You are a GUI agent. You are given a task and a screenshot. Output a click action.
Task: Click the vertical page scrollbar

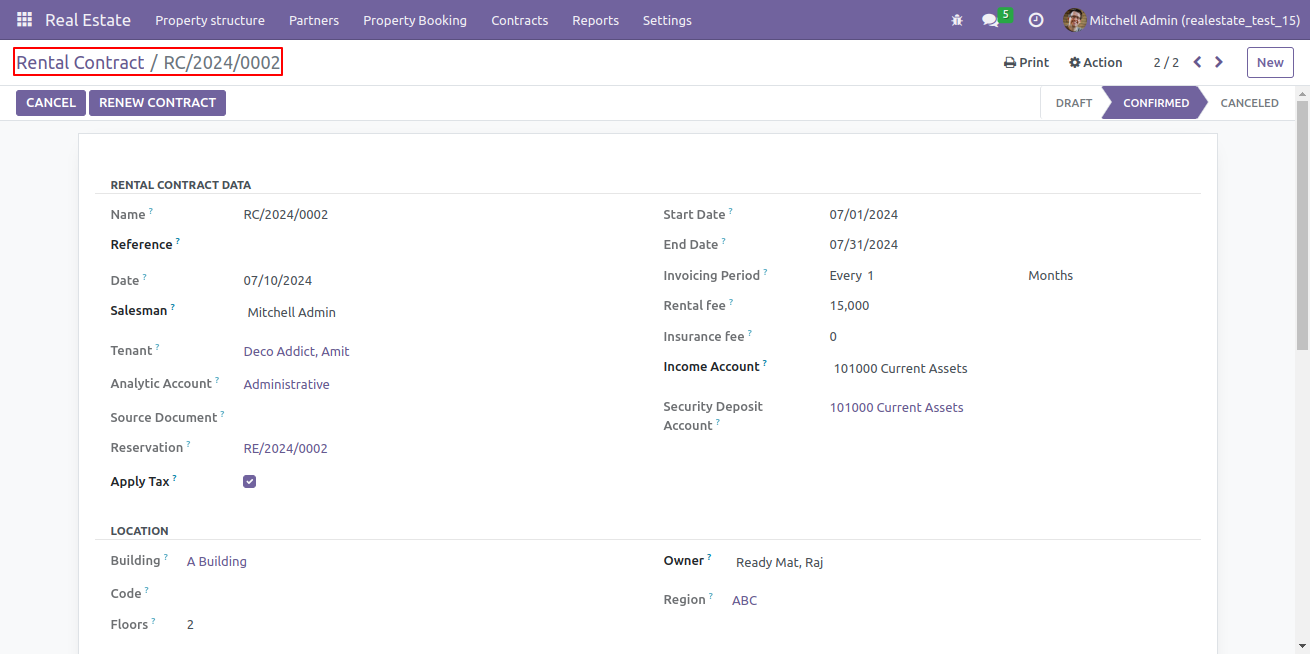coord(1302,225)
